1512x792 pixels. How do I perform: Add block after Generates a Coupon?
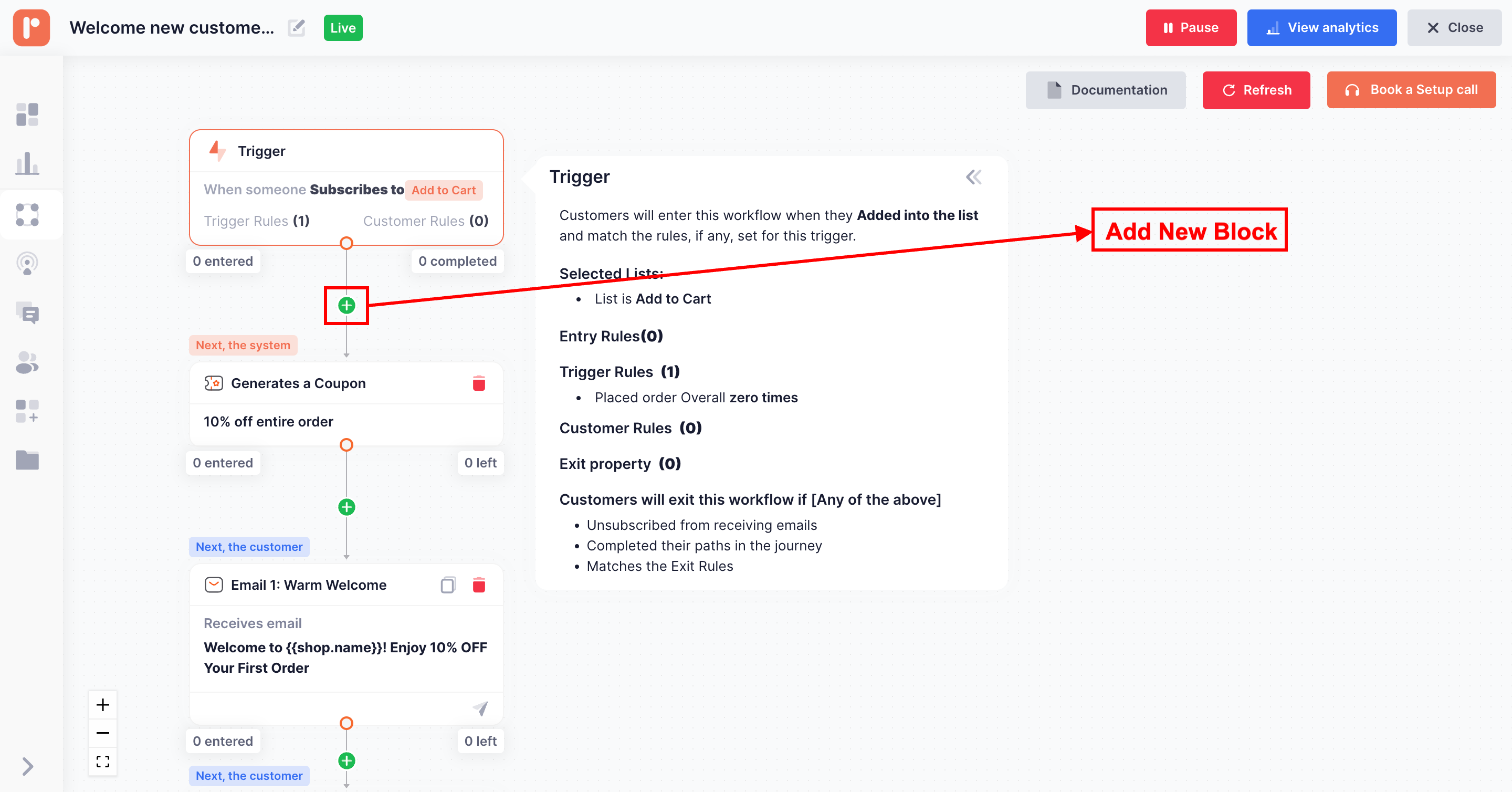click(346, 507)
